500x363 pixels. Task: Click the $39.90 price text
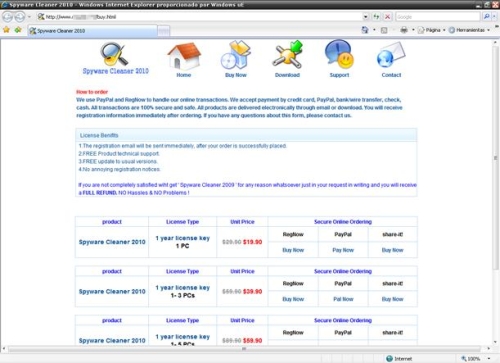(x=252, y=291)
